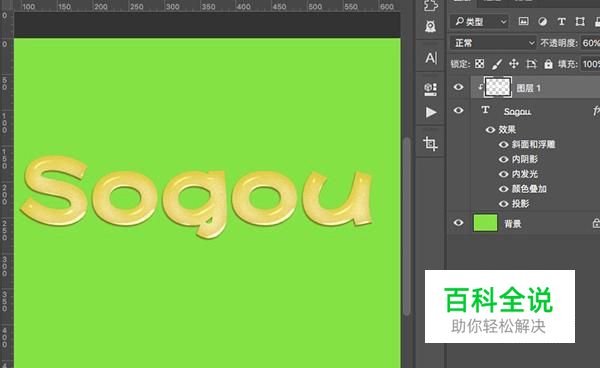Select the 图层 1 layer thumbnail
Screen dimensions: 600x368
(x=497, y=87)
